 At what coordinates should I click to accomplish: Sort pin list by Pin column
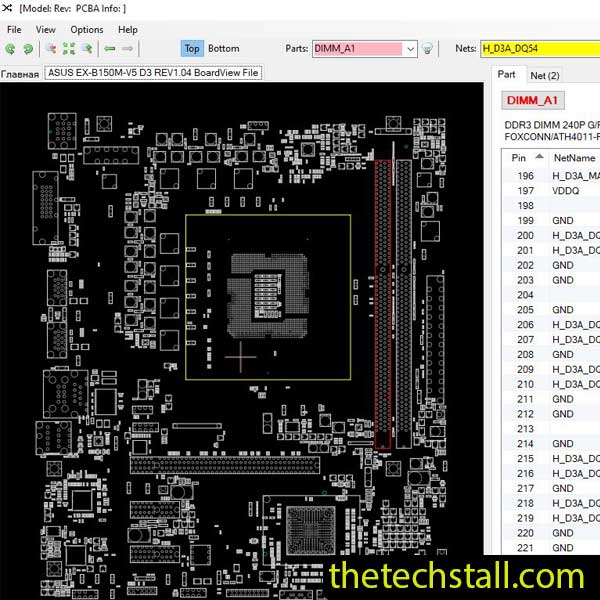coord(520,157)
